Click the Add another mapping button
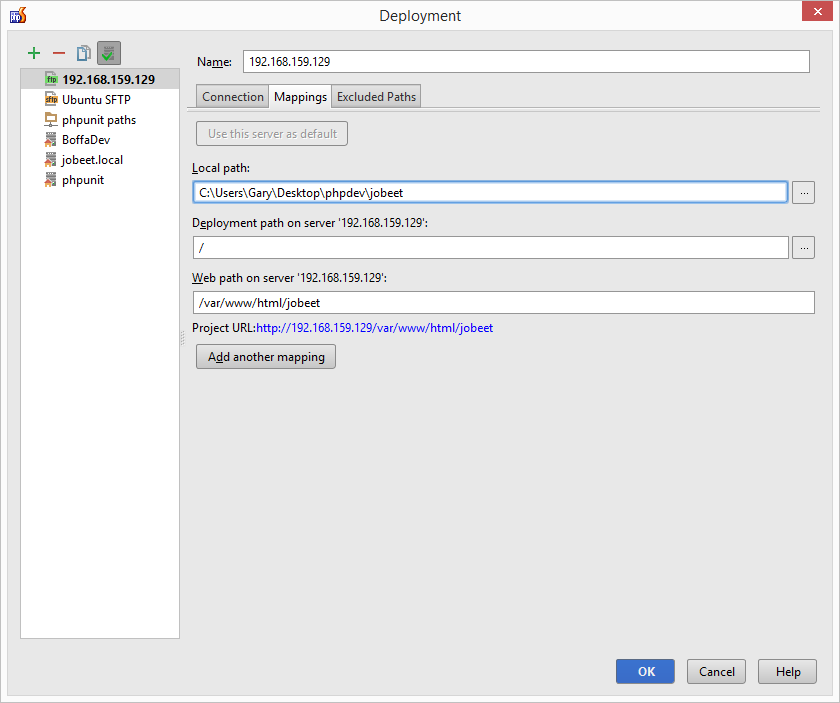Image resolution: width=840 pixels, height=703 pixels. 265,356
